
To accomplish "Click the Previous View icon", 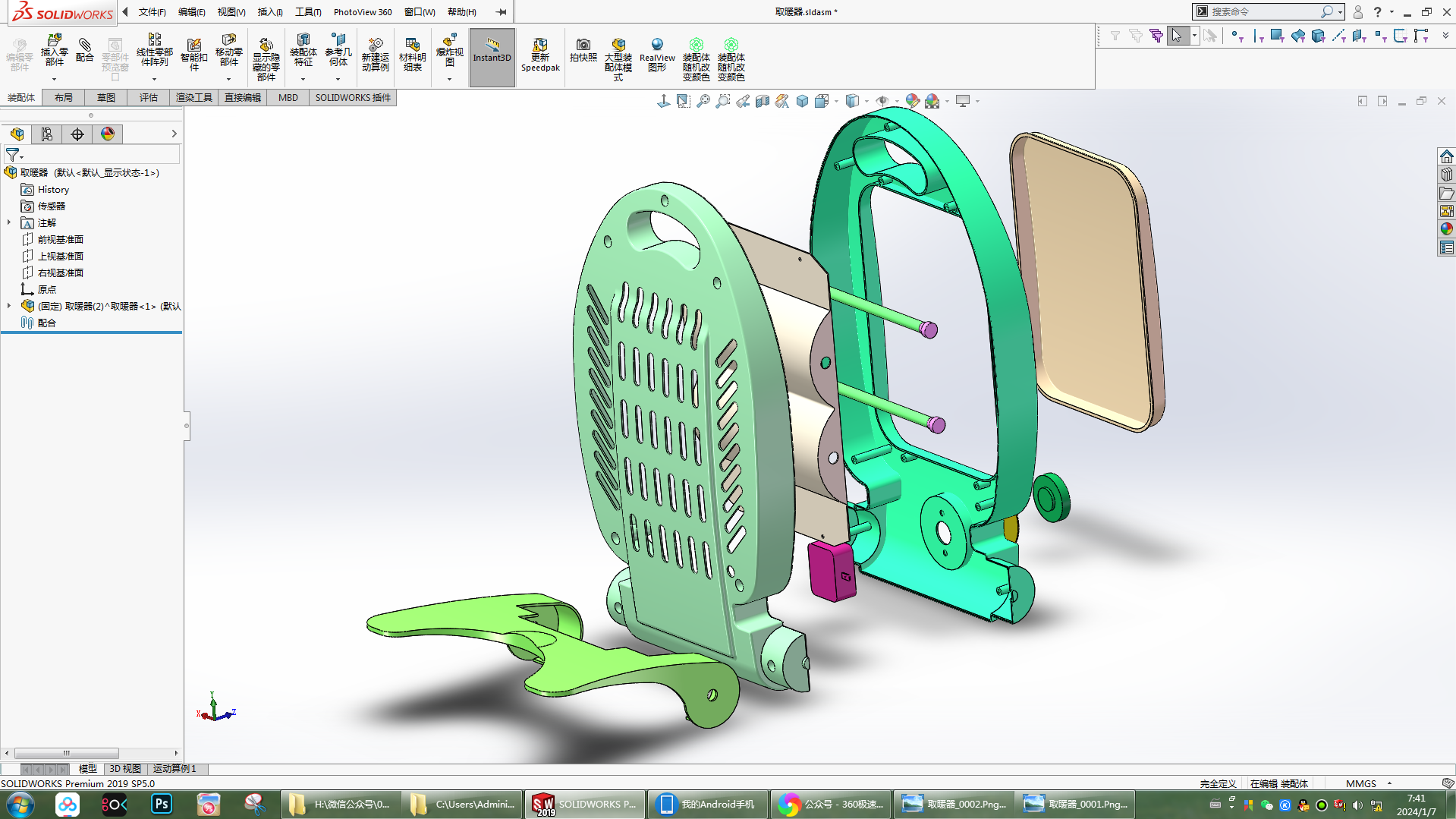I will point(743,101).
